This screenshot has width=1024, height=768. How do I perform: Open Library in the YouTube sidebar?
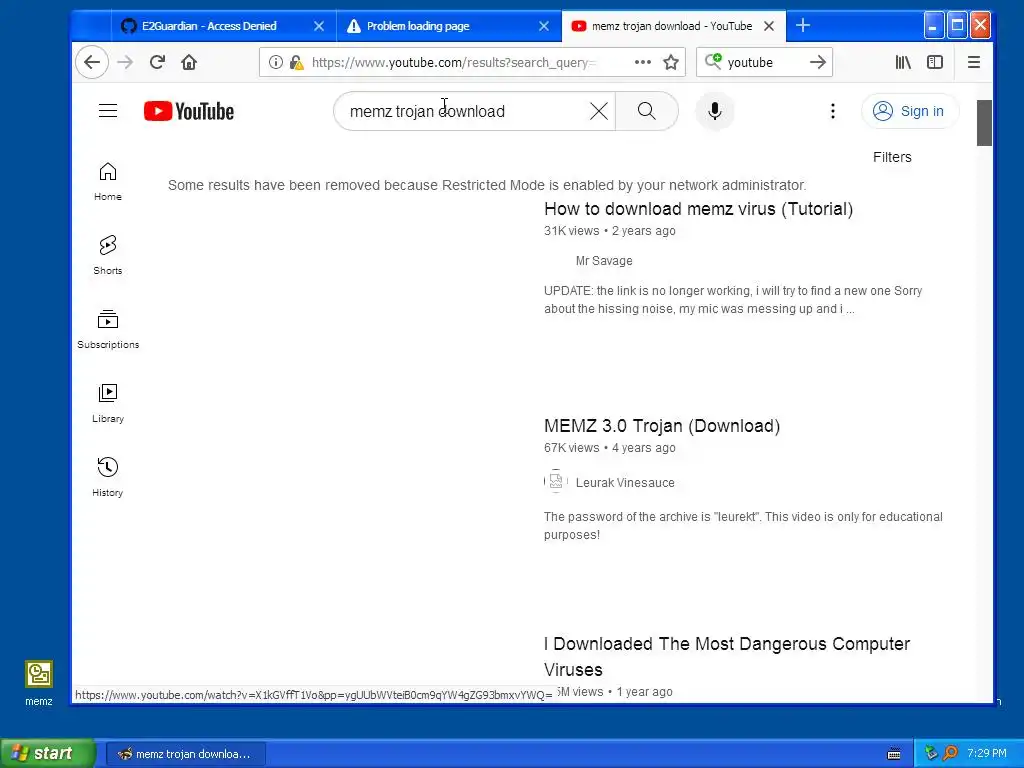[108, 404]
